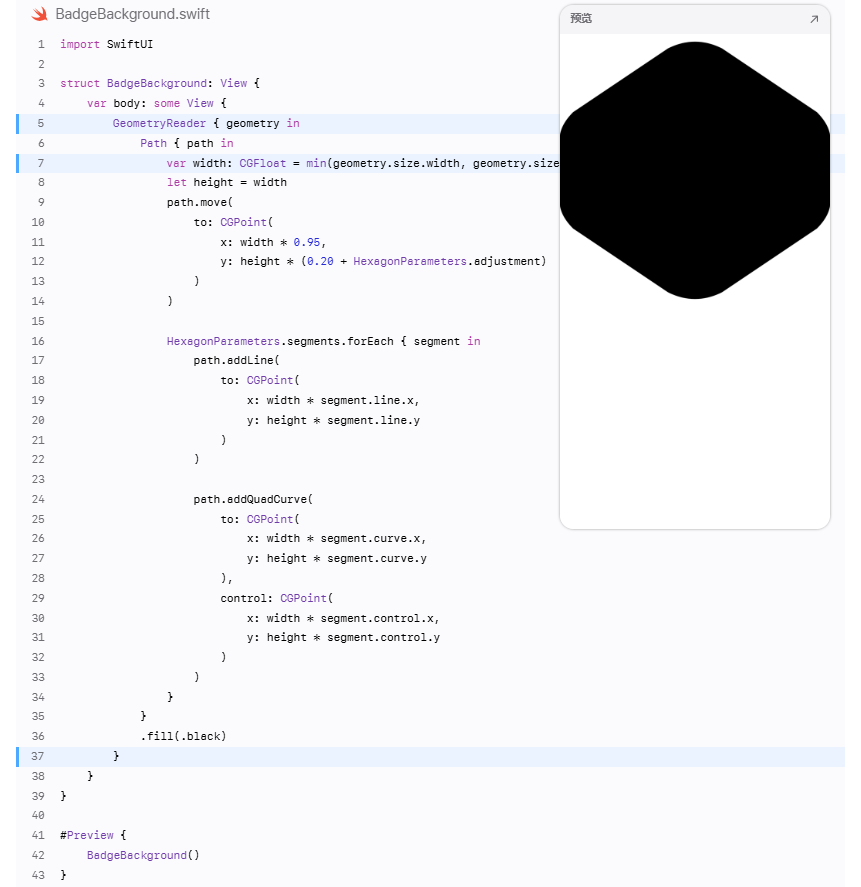The width and height of the screenshot is (861, 887).
Task: Click 'to: CGPoint(' on line 10
Action: [x=233, y=222]
